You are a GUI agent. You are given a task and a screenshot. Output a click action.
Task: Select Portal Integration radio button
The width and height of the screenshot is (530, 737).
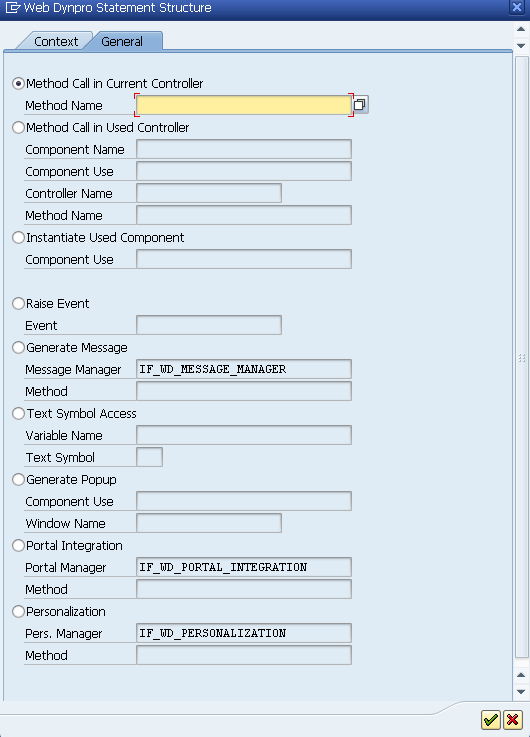click(x=18, y=546)
